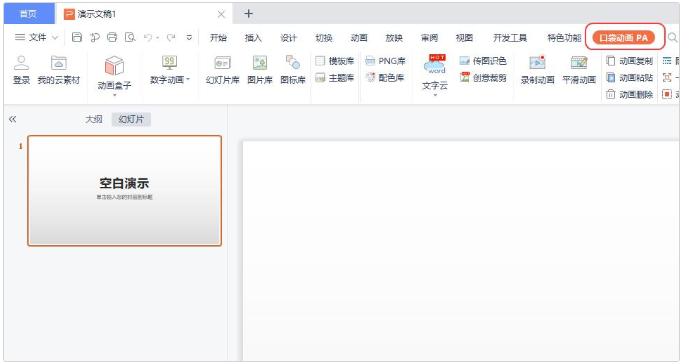Image resolution: width=689 pixels, height=364 pixels.
Task: Select the 口袋动画 PA tab
Action: coord(624,38)
